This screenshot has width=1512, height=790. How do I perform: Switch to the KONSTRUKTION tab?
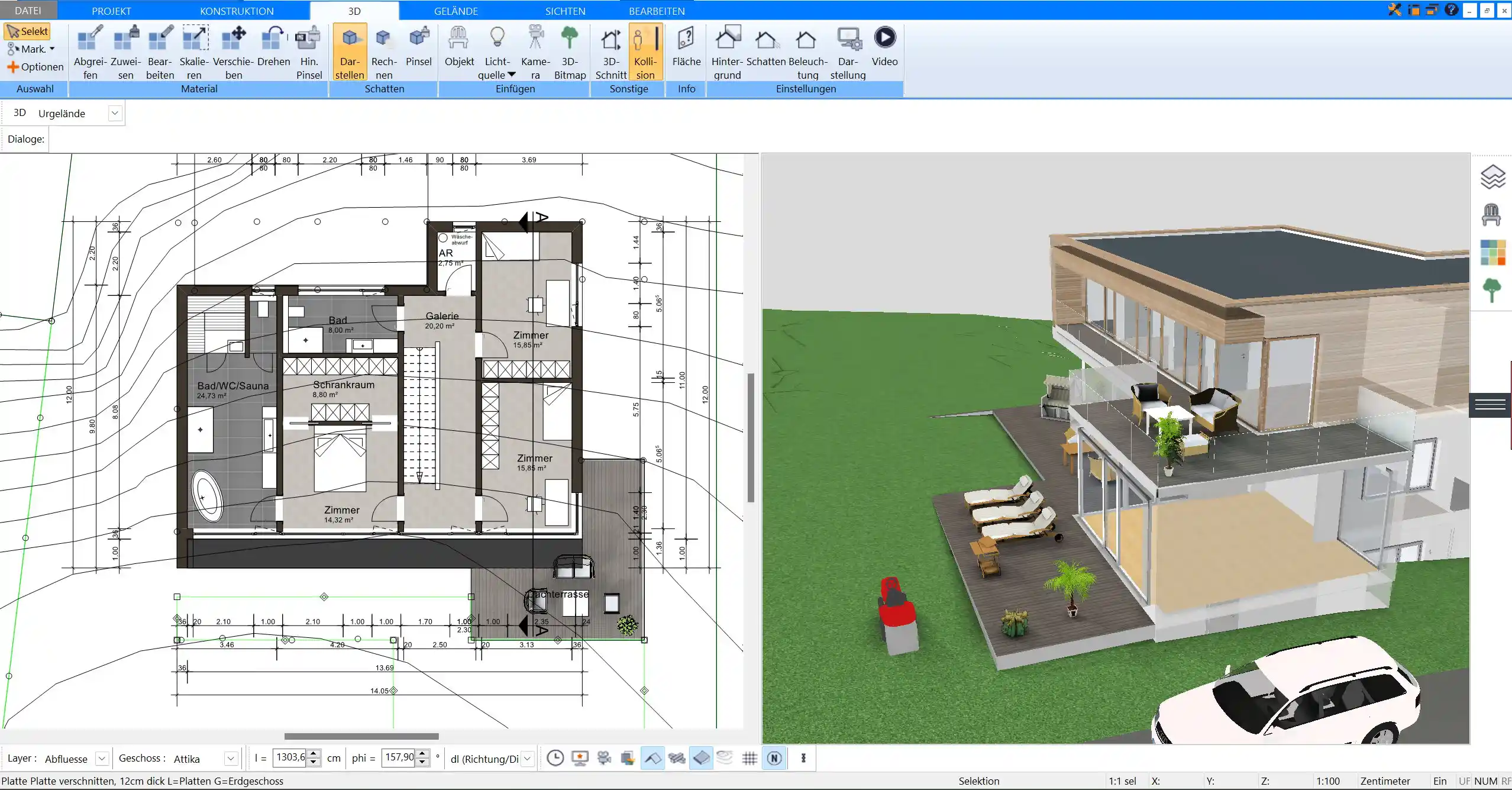[237, 11]
